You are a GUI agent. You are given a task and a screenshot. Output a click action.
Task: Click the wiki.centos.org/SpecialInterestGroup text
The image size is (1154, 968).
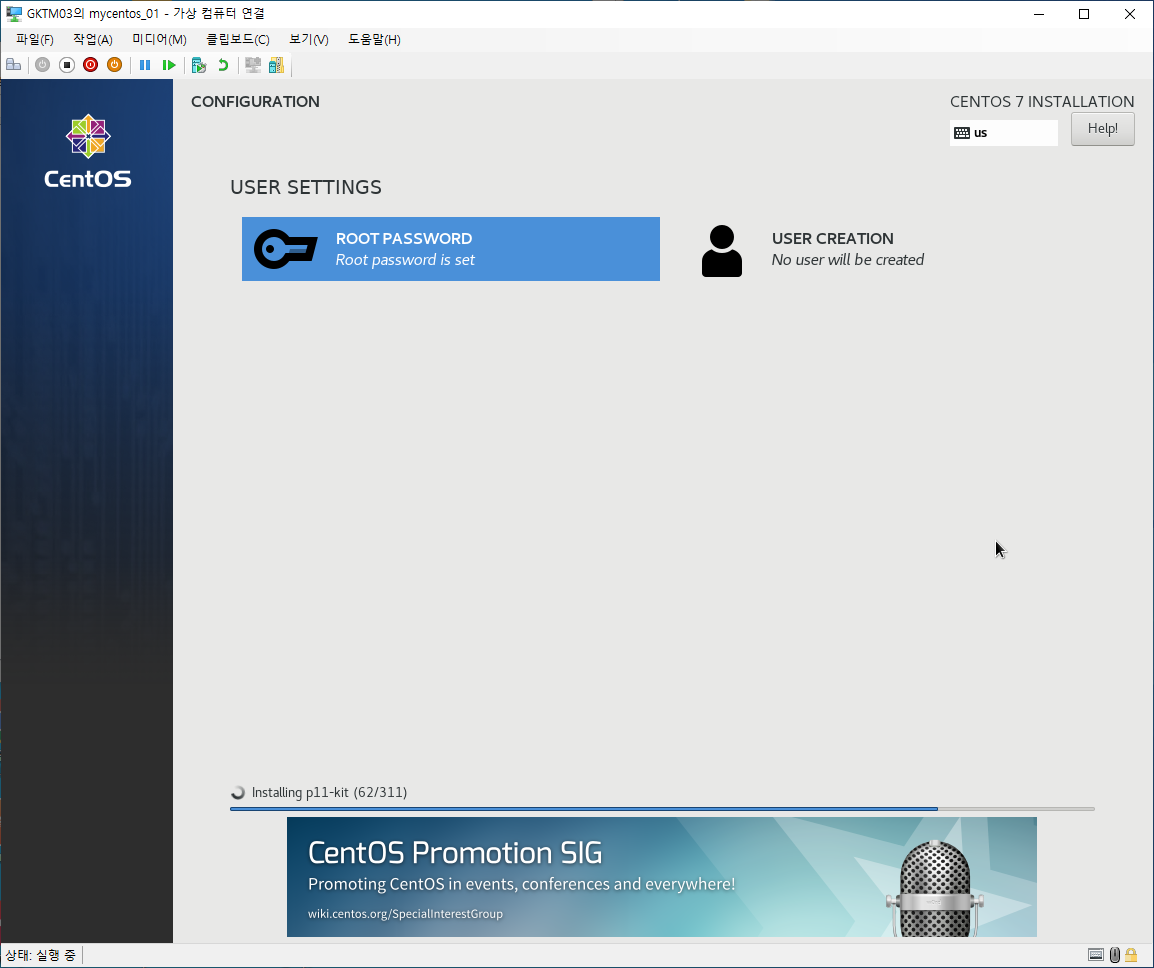tap(406, 914)
